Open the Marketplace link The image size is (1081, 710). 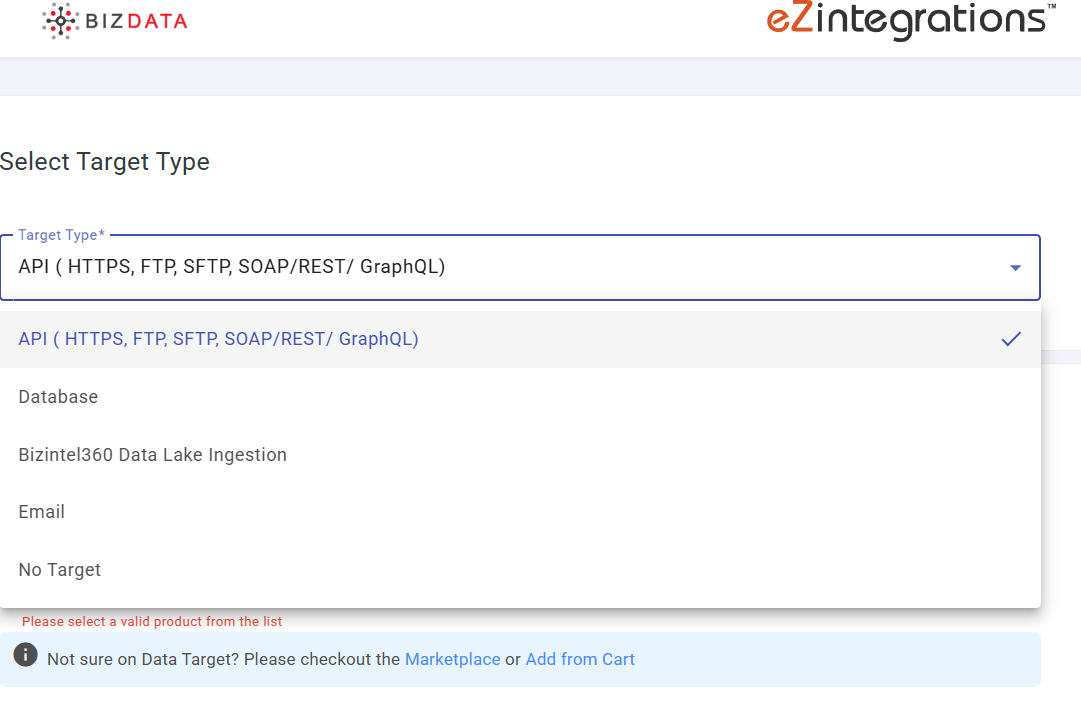click(453, 659)
